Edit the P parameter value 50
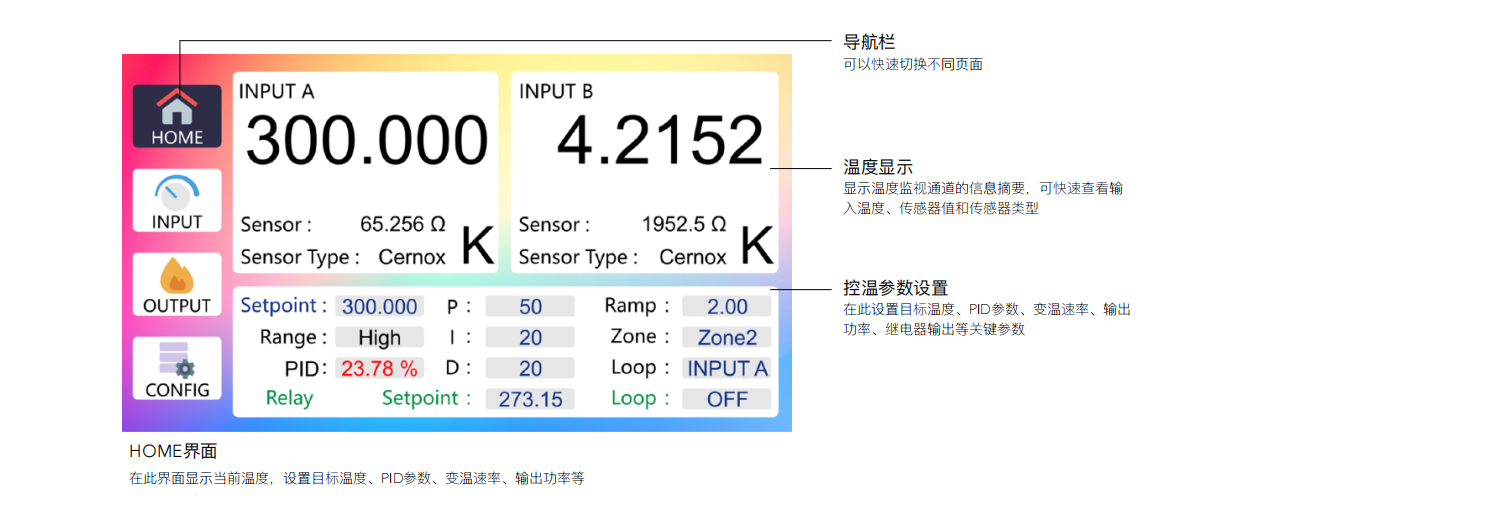Screen dimensions: 1508x518 [x=530, y=306]
